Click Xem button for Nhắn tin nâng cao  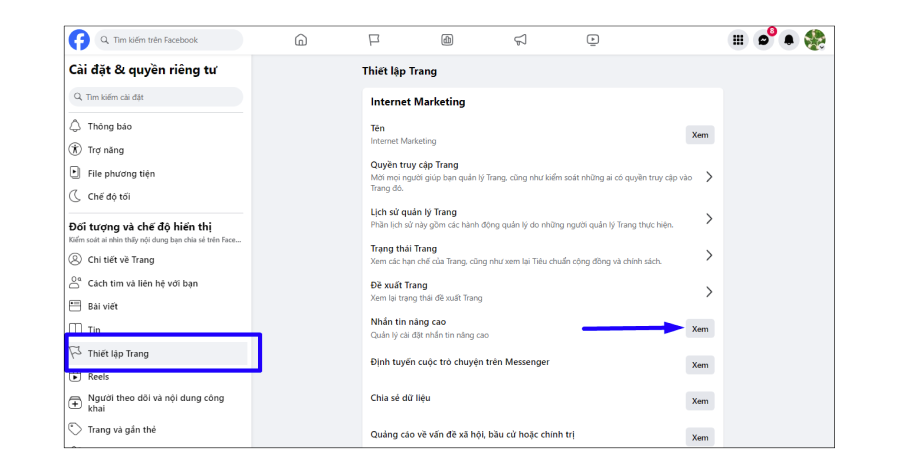point(700,328)
